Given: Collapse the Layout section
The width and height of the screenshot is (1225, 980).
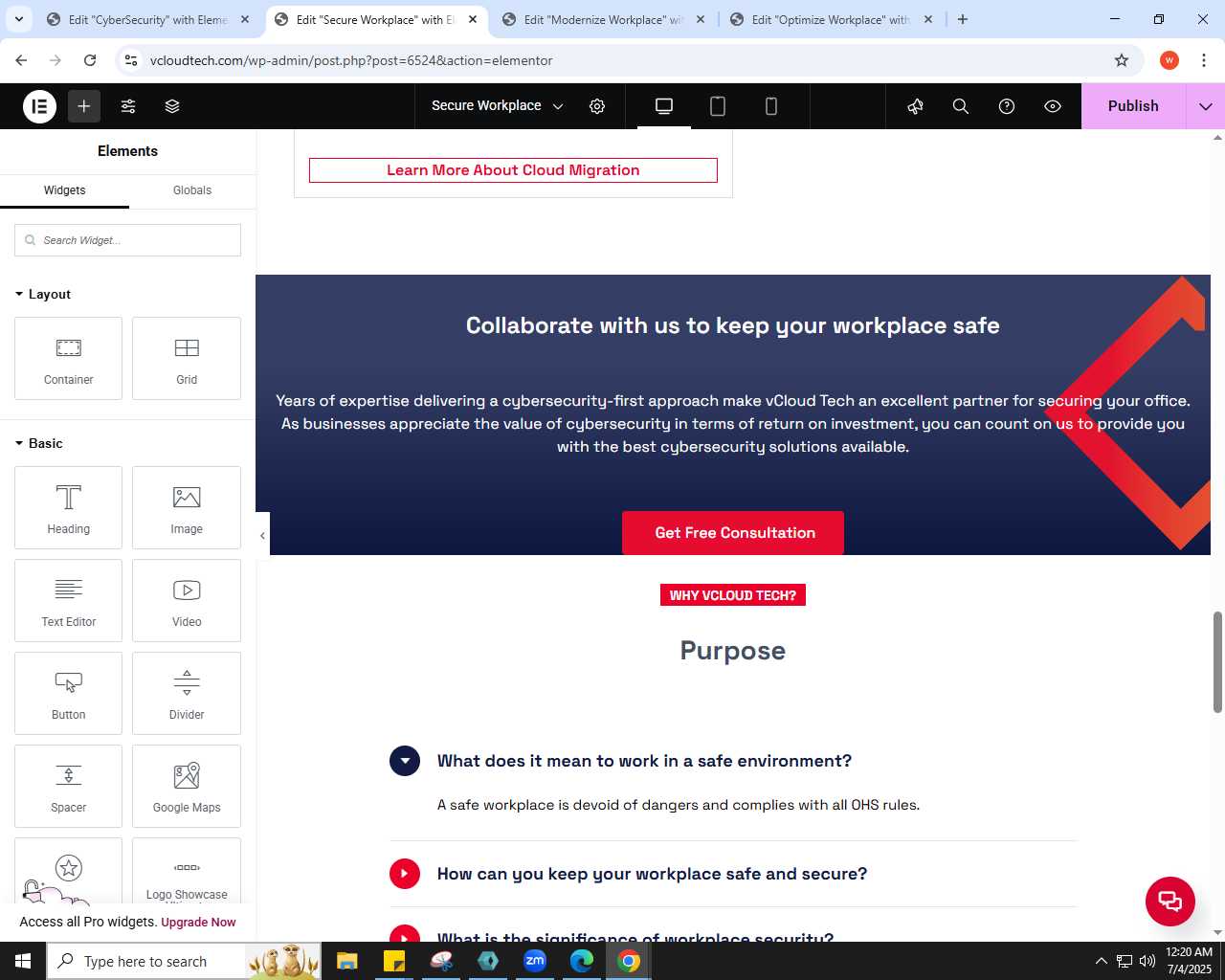Looking at the screenshot, I should (43, 294).
